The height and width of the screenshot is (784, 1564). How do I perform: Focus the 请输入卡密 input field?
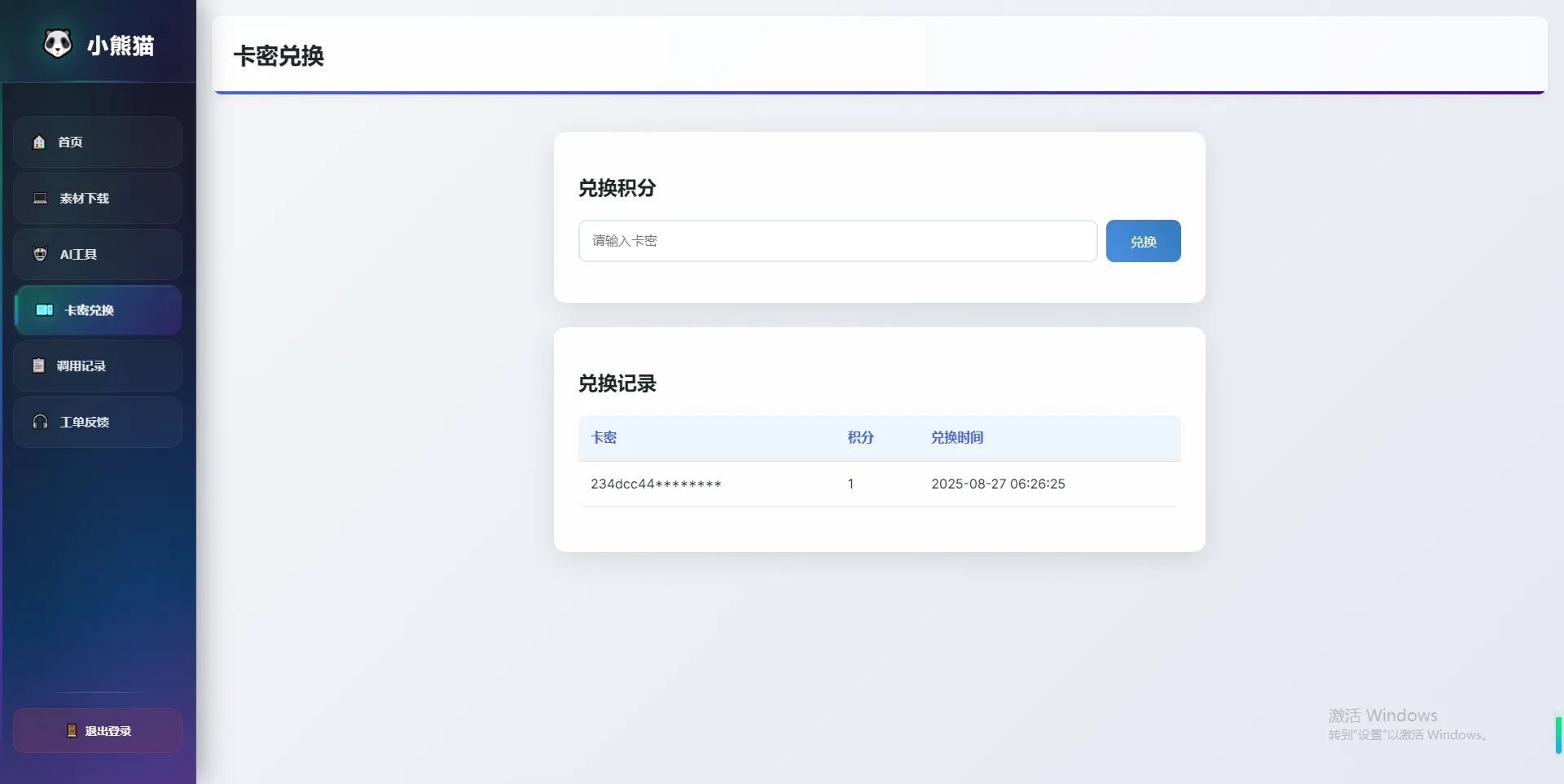837,241
